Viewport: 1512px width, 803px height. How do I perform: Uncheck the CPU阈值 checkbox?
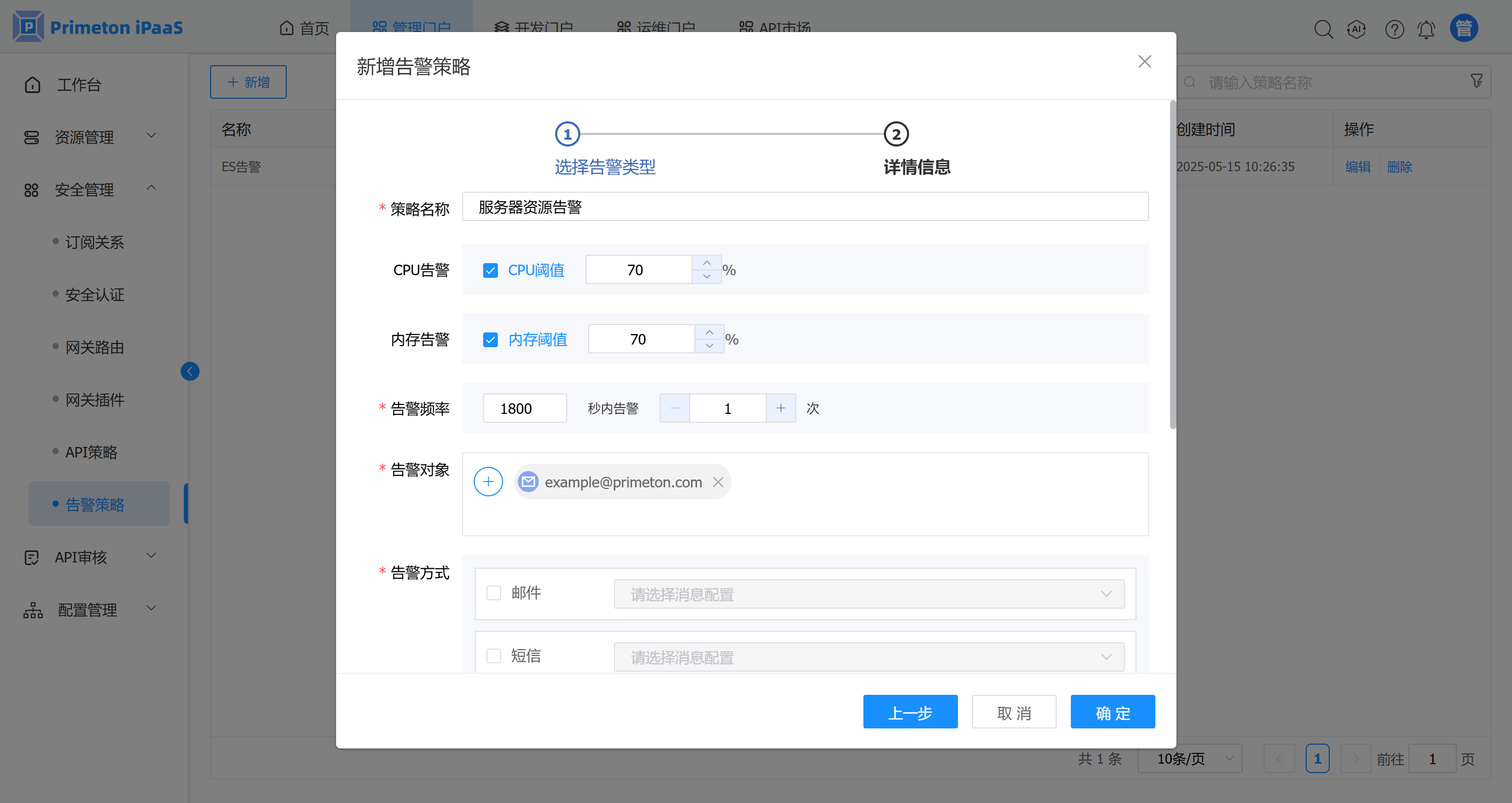(x=490, y=270)
